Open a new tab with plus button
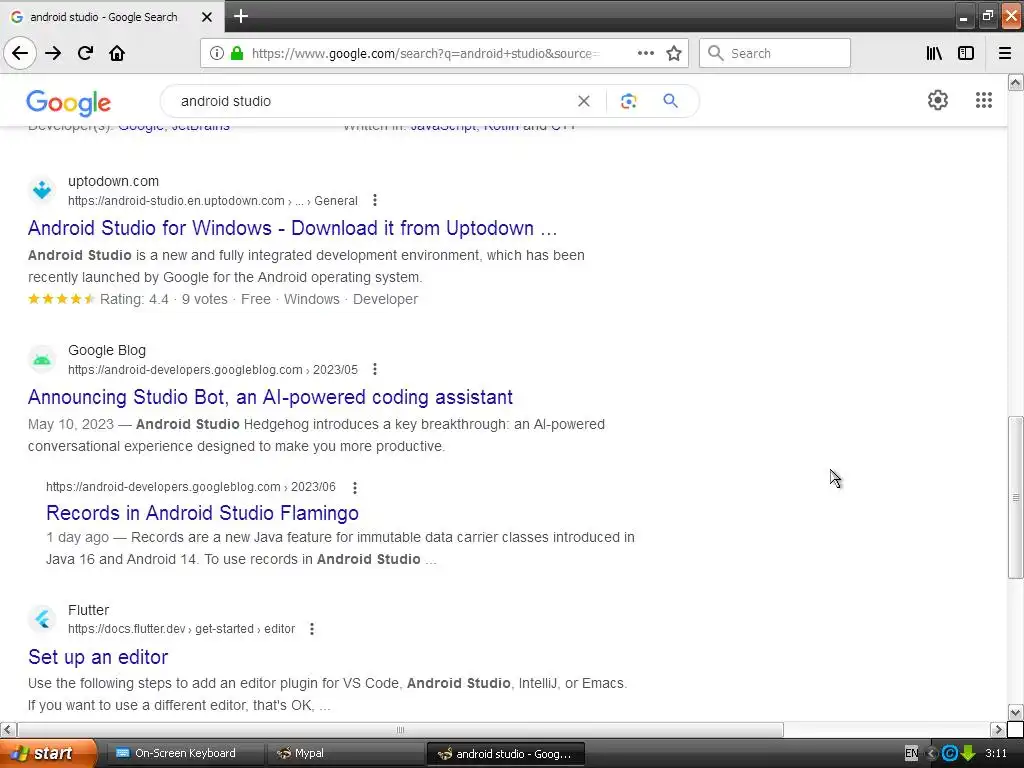The height and width of the screenshot is (768, 1024). coord(241,16)
